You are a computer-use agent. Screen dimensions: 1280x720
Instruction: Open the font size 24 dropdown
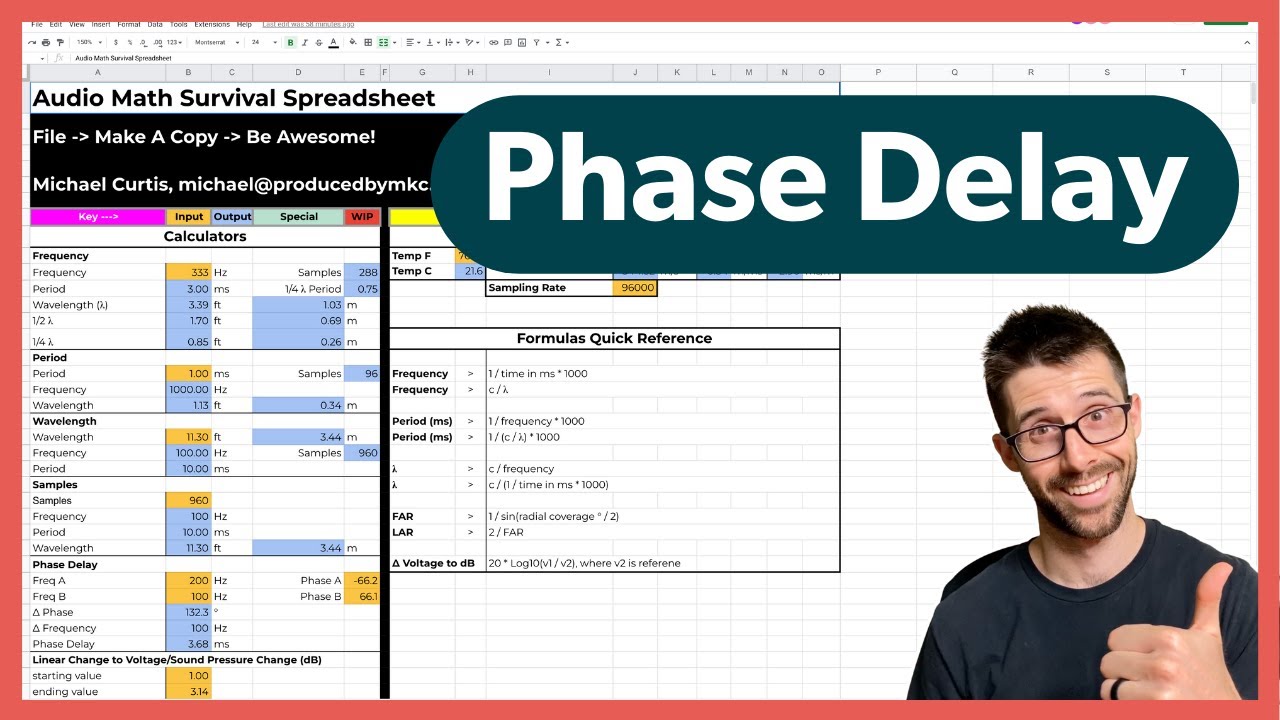[265, 42]
